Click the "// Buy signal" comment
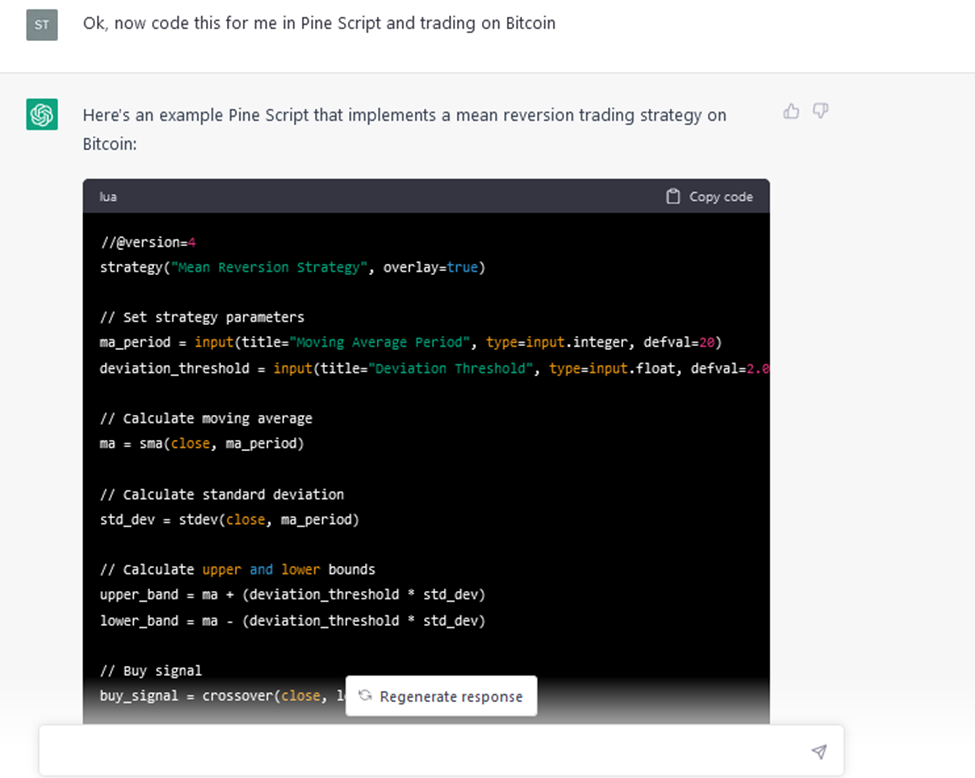The image size is (975, 778). pos(151,670)
